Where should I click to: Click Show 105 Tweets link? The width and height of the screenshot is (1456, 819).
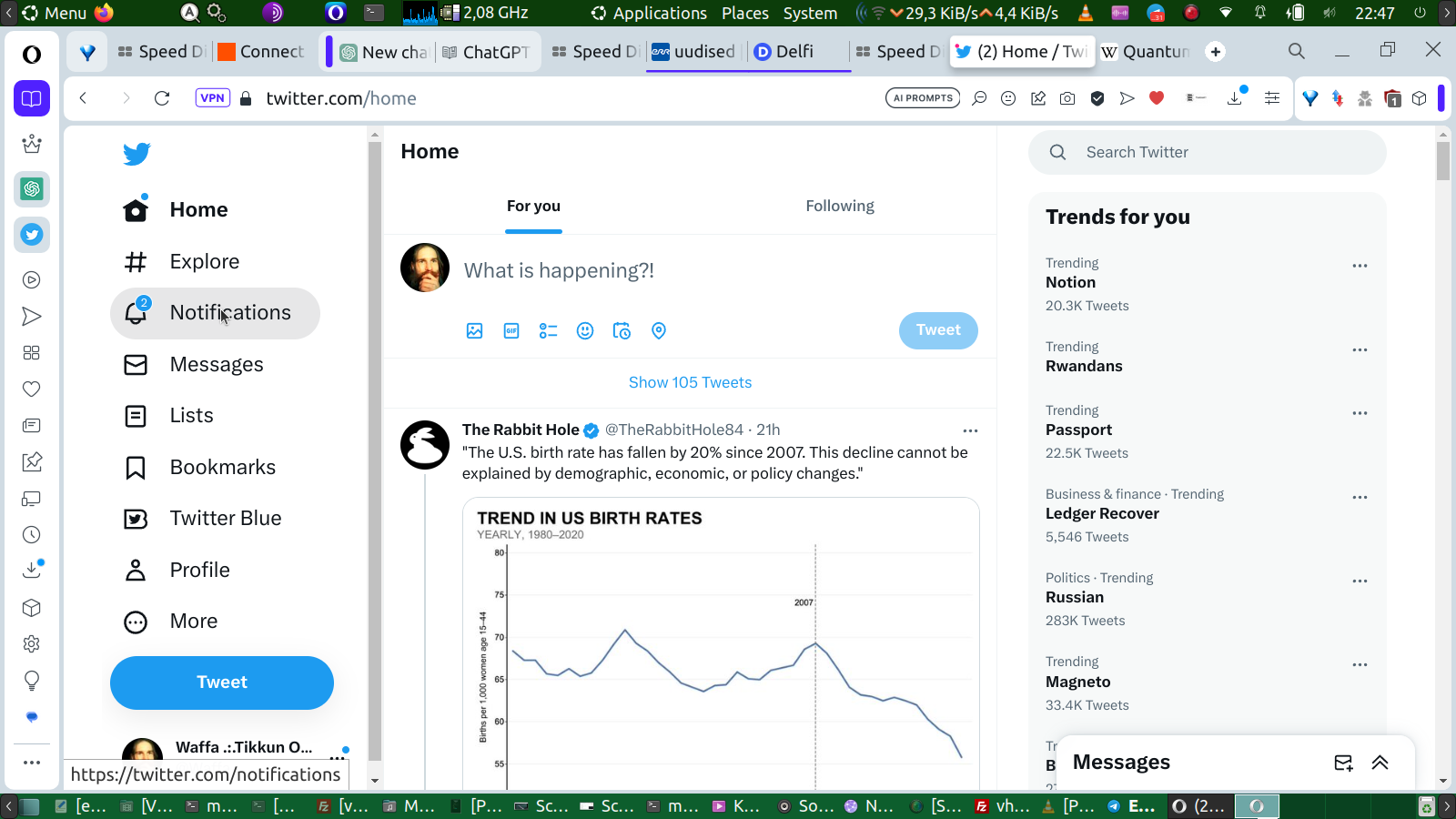[690, 383]
